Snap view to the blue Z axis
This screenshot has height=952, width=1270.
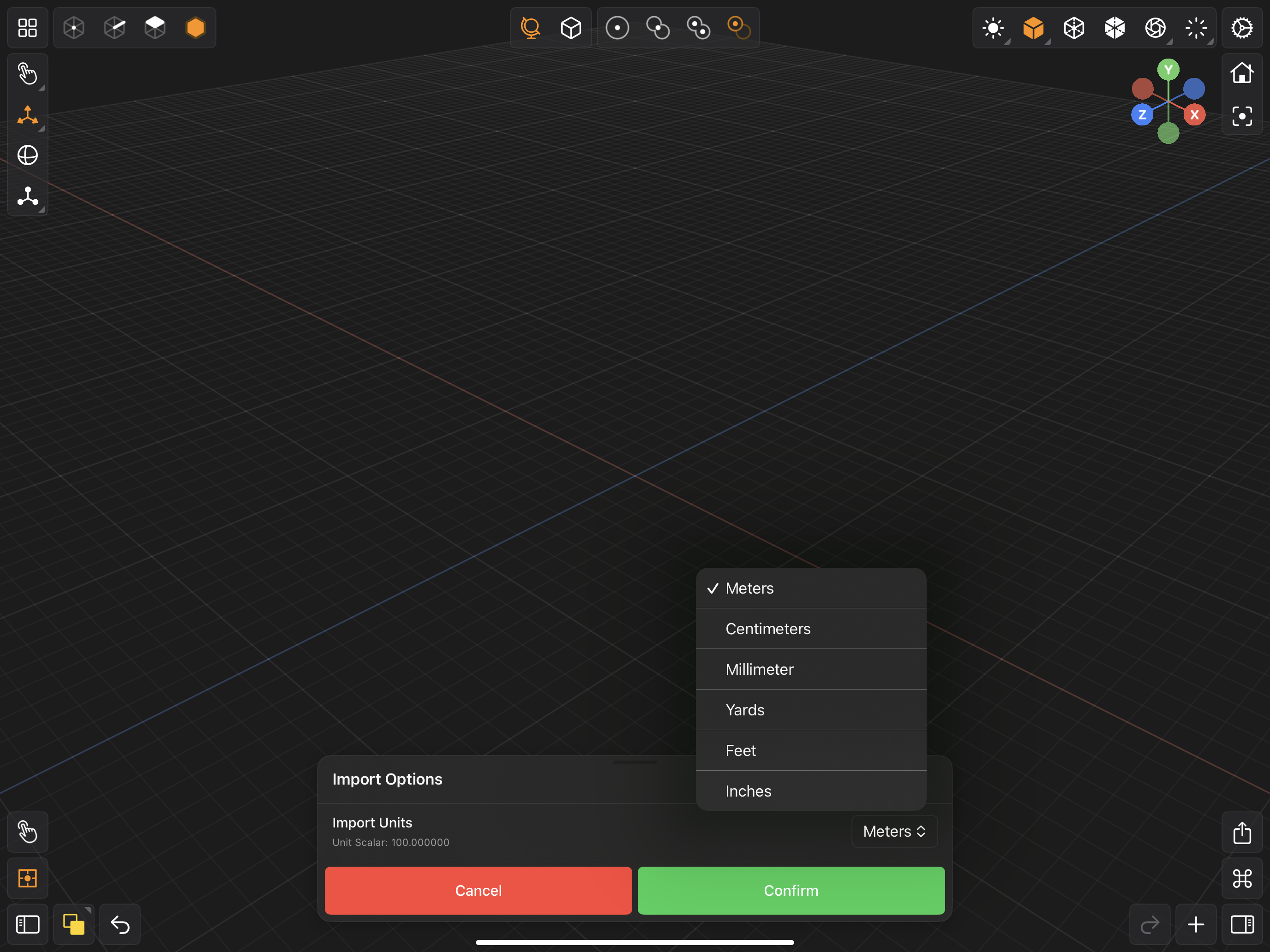tap(1143, 115)
